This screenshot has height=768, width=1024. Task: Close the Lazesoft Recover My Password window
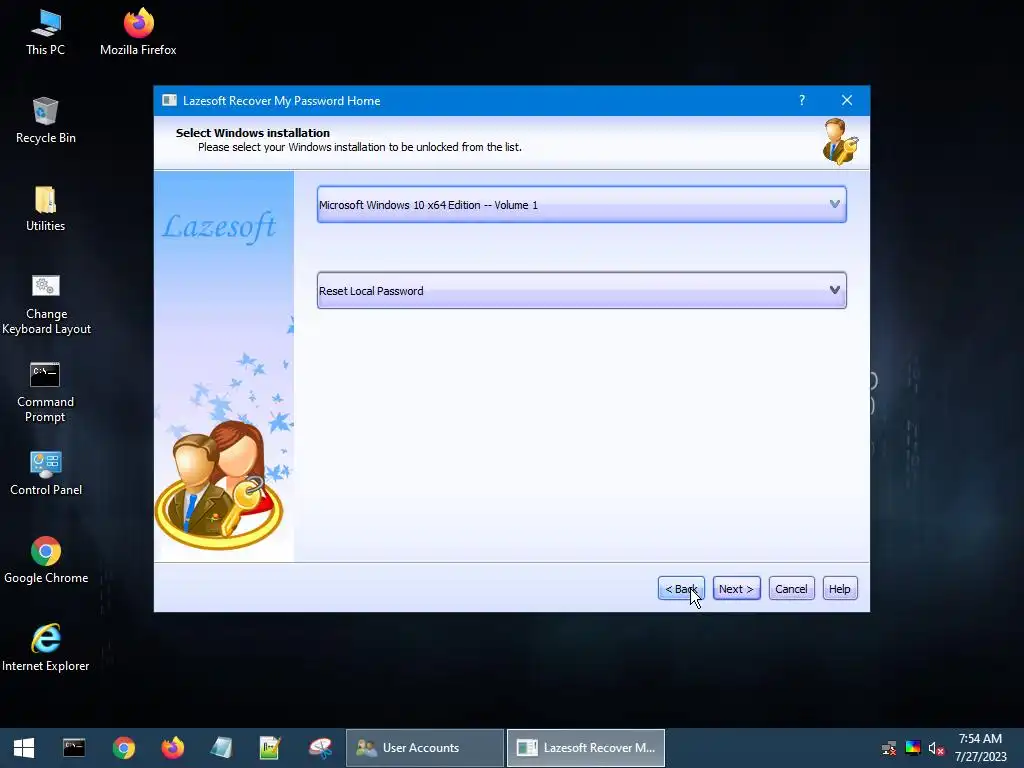pyautogui.click(x=847, y=100)
